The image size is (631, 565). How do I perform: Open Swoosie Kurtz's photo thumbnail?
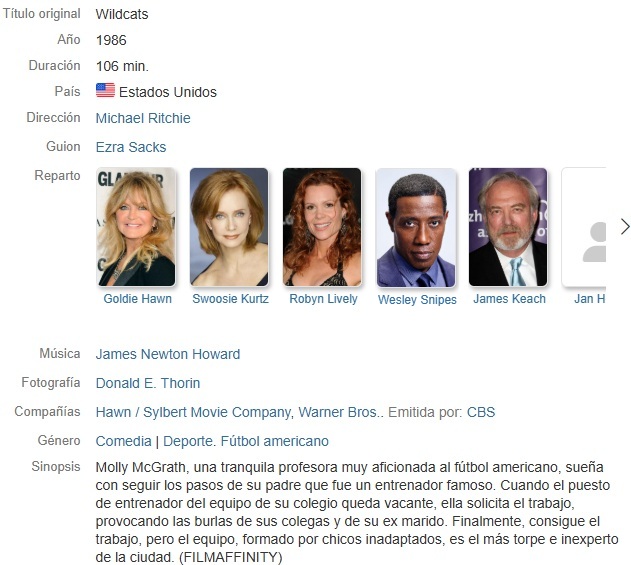pyautogui.click(x=229, y=227)
